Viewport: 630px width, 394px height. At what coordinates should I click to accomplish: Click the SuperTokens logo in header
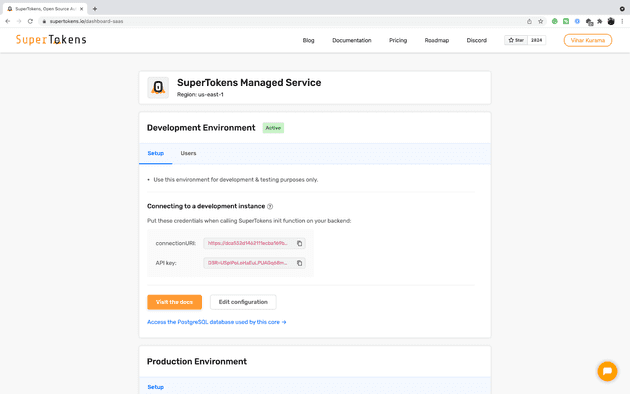click(51, 39)
